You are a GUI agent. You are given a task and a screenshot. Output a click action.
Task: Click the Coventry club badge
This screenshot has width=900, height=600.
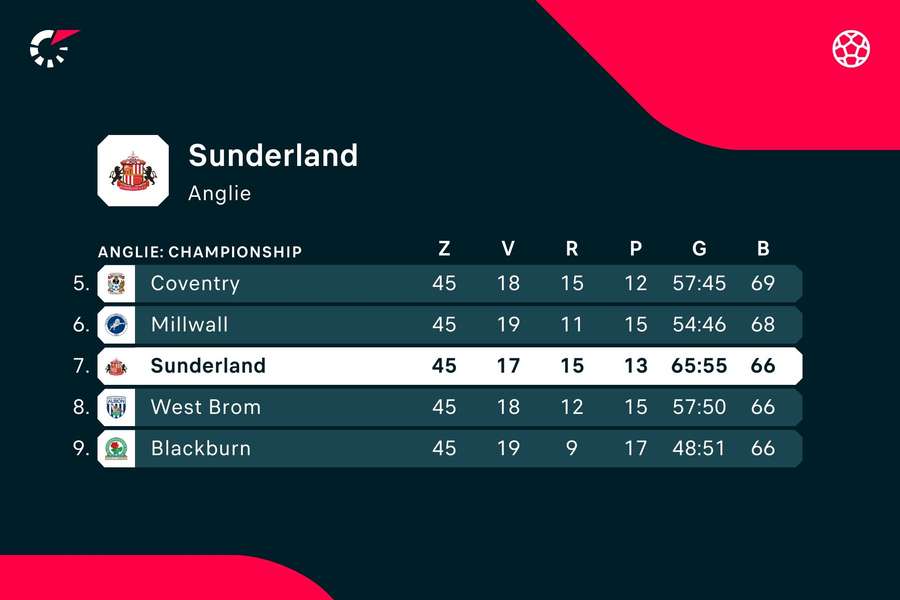pyautogui.click(x=115, y=284)
